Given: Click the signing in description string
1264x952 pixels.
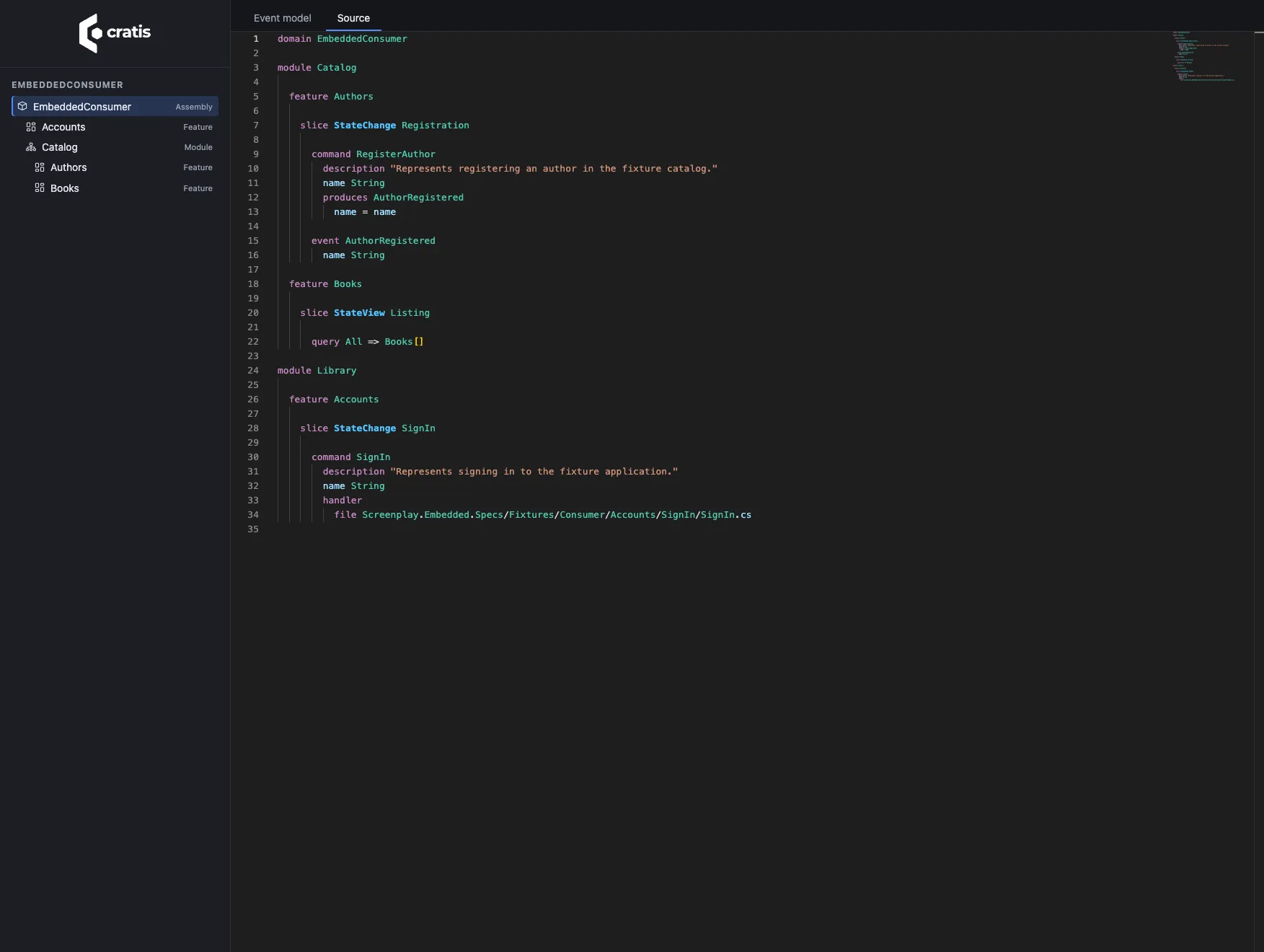Looking at the screenshot, I should 534,472.
